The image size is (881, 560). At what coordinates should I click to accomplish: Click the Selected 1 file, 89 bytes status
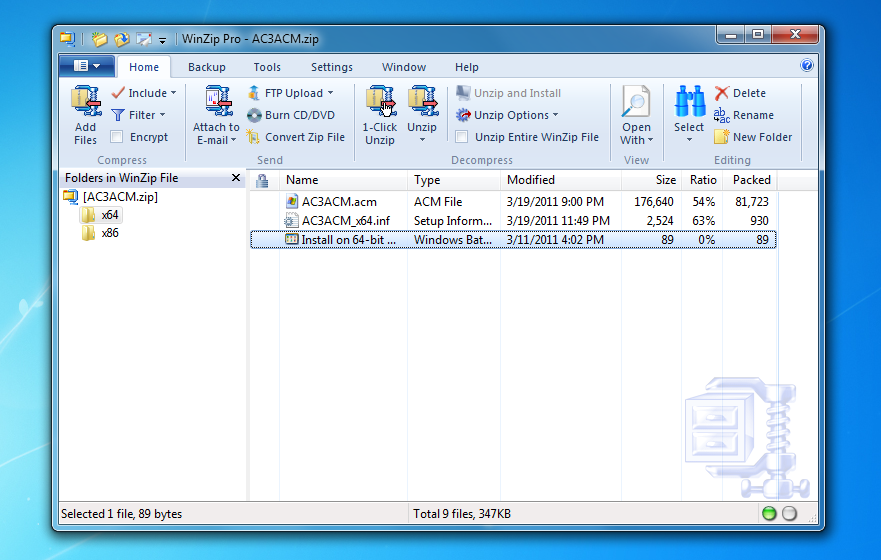pyautogui.click(x=121, y=513)
